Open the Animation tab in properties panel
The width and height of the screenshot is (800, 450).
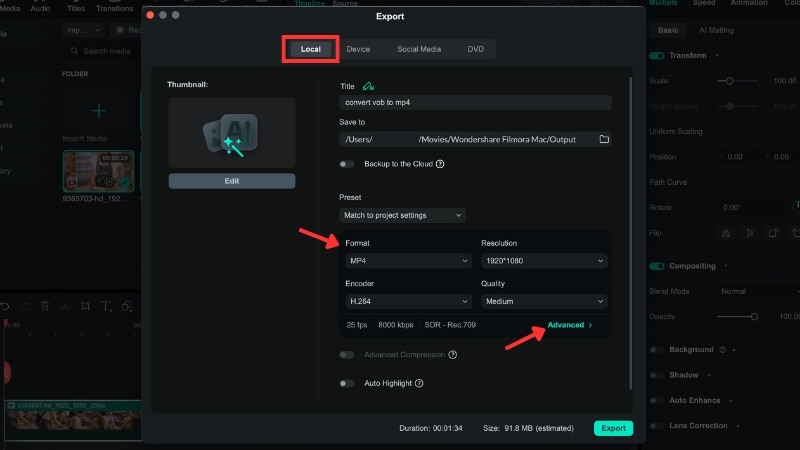[748, 3]
